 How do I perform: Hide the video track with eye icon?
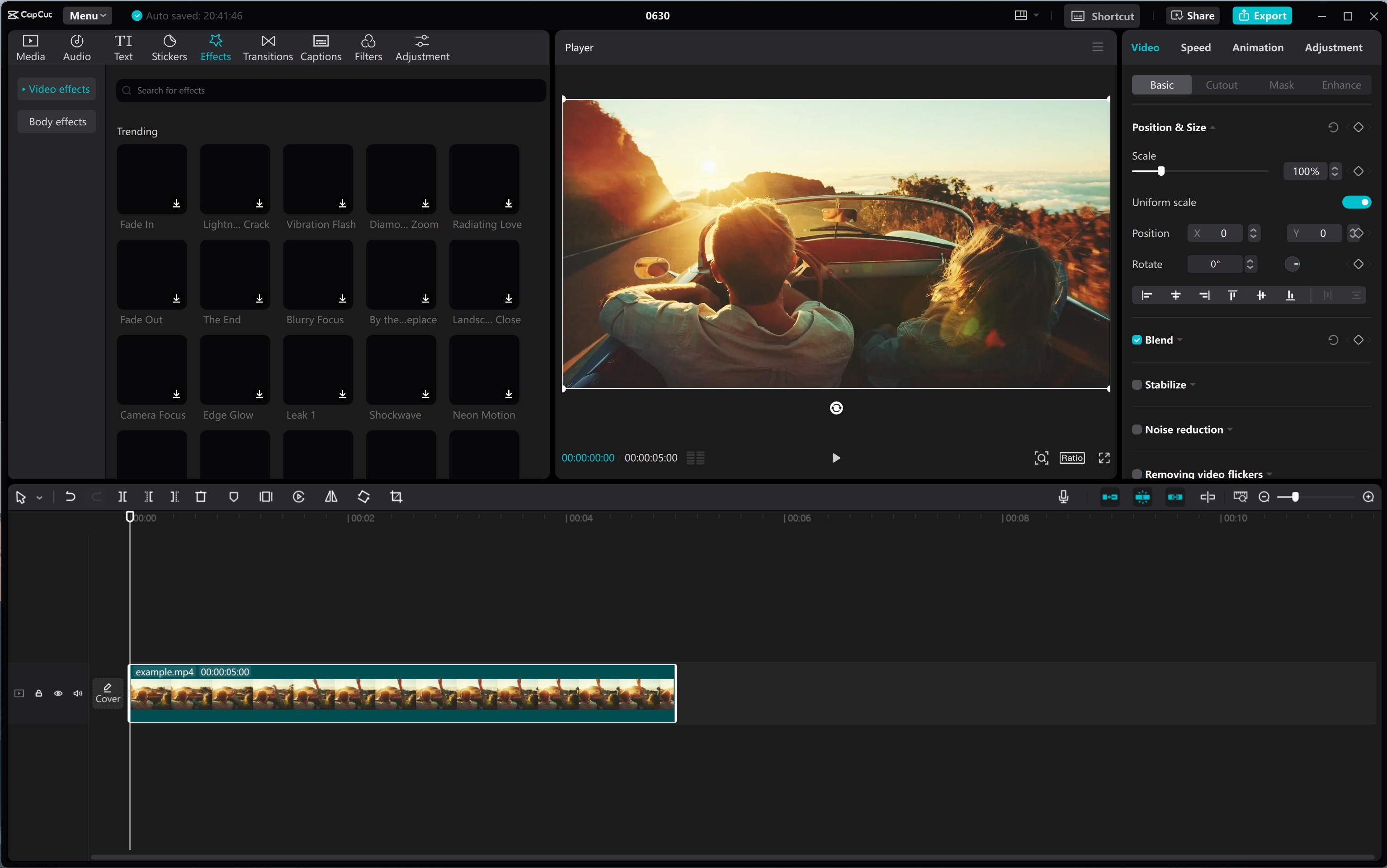tap(58, 693)
